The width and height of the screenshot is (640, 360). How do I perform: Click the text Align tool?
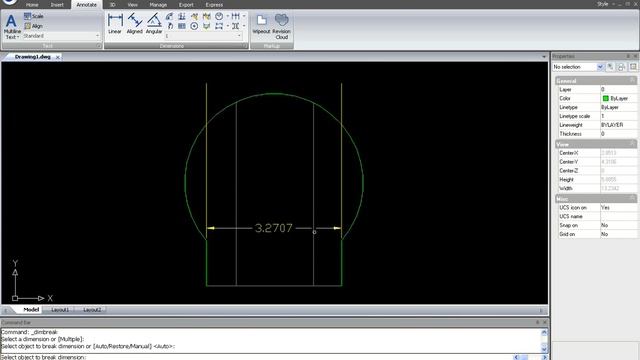(x=33, y=26)
